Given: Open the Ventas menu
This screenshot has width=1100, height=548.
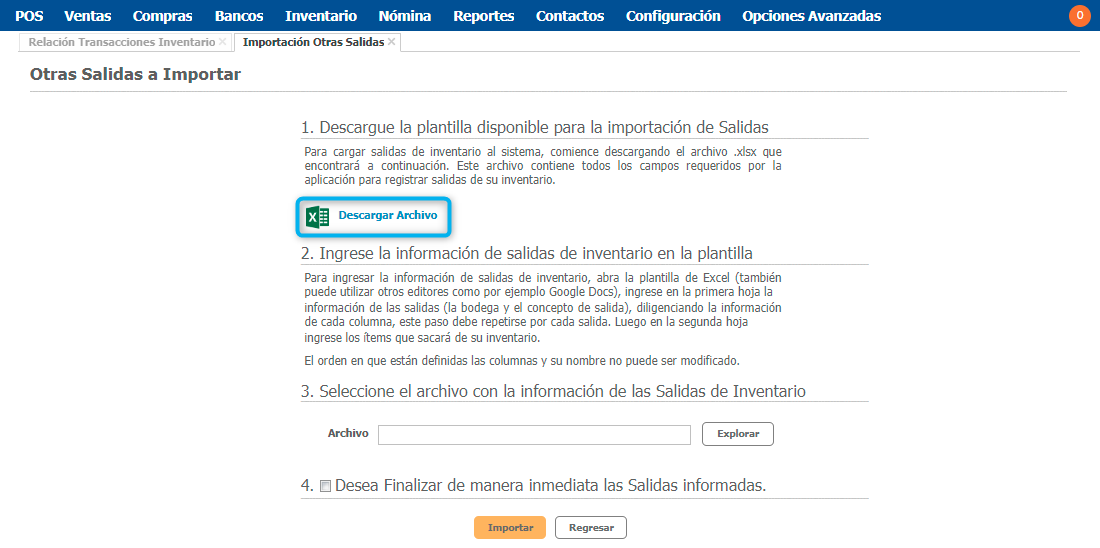Looking at the screenshot, I should [88, 16].
